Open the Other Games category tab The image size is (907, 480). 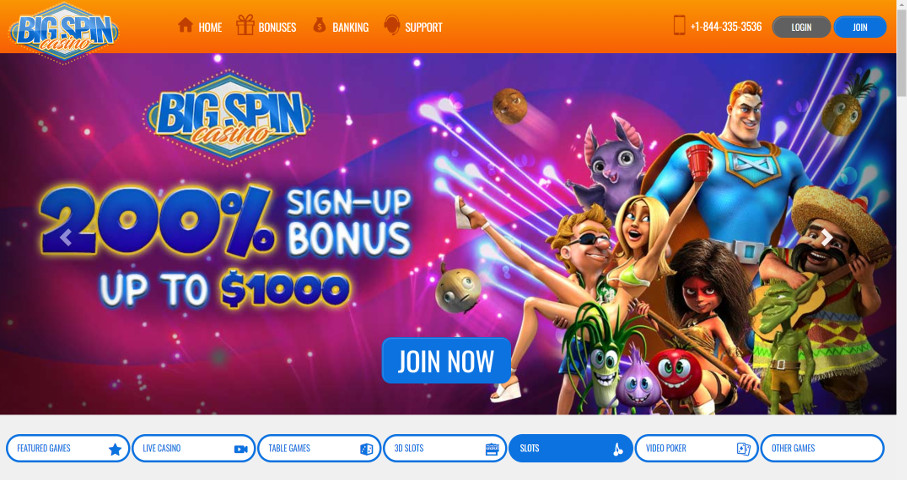coord(822,448)
